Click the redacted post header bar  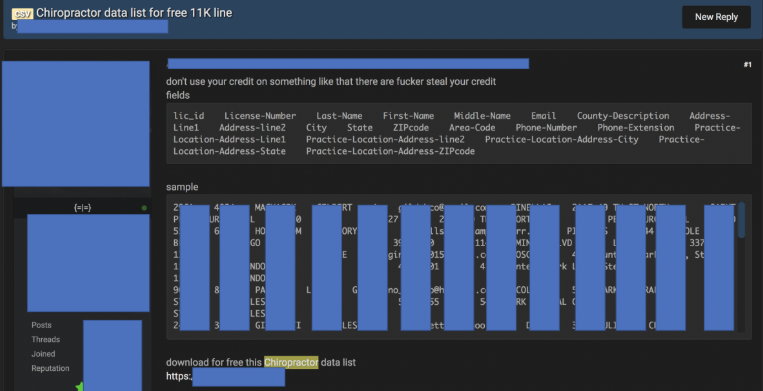coord(348,64)
